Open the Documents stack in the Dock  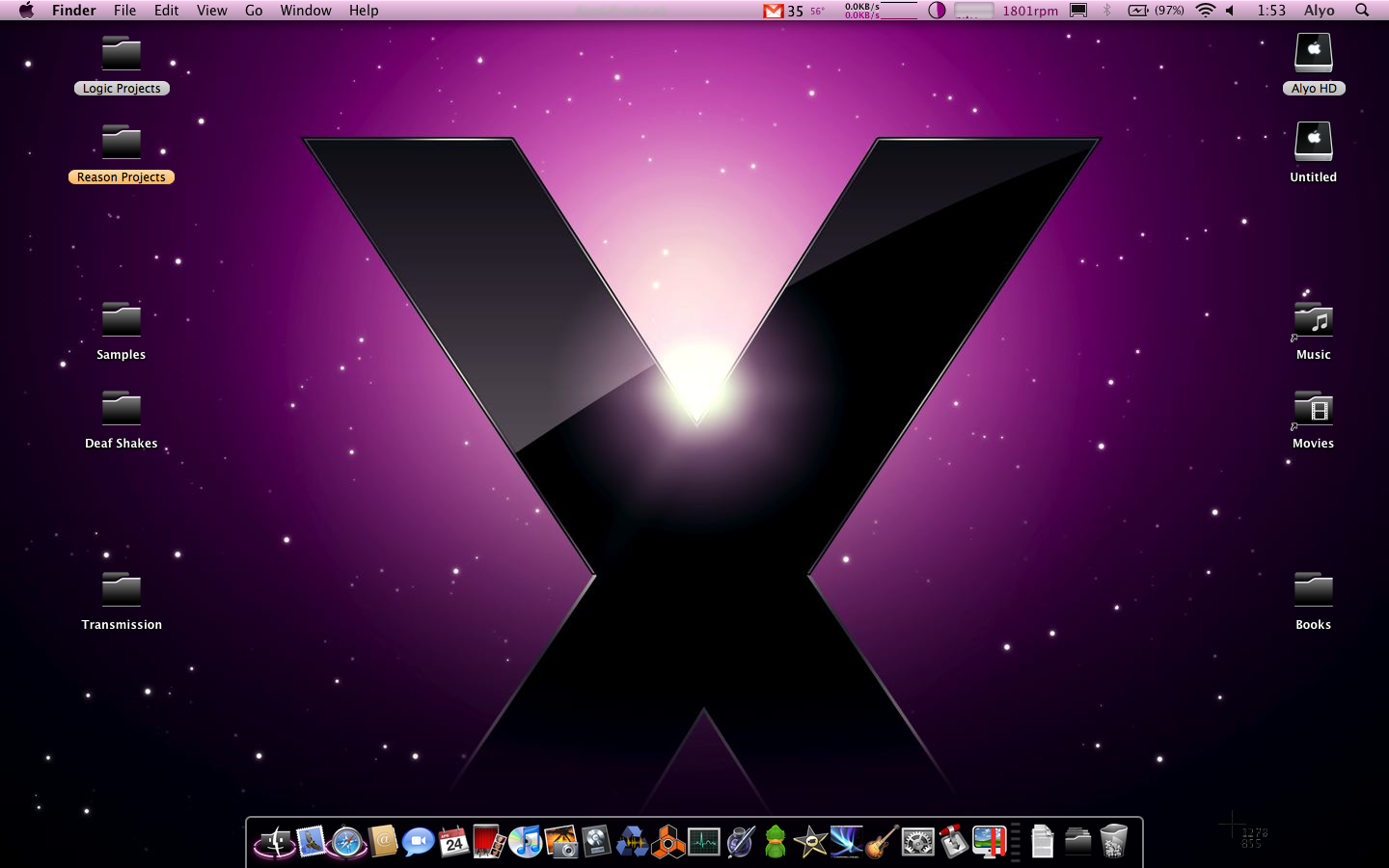[x=1042, y=842]
